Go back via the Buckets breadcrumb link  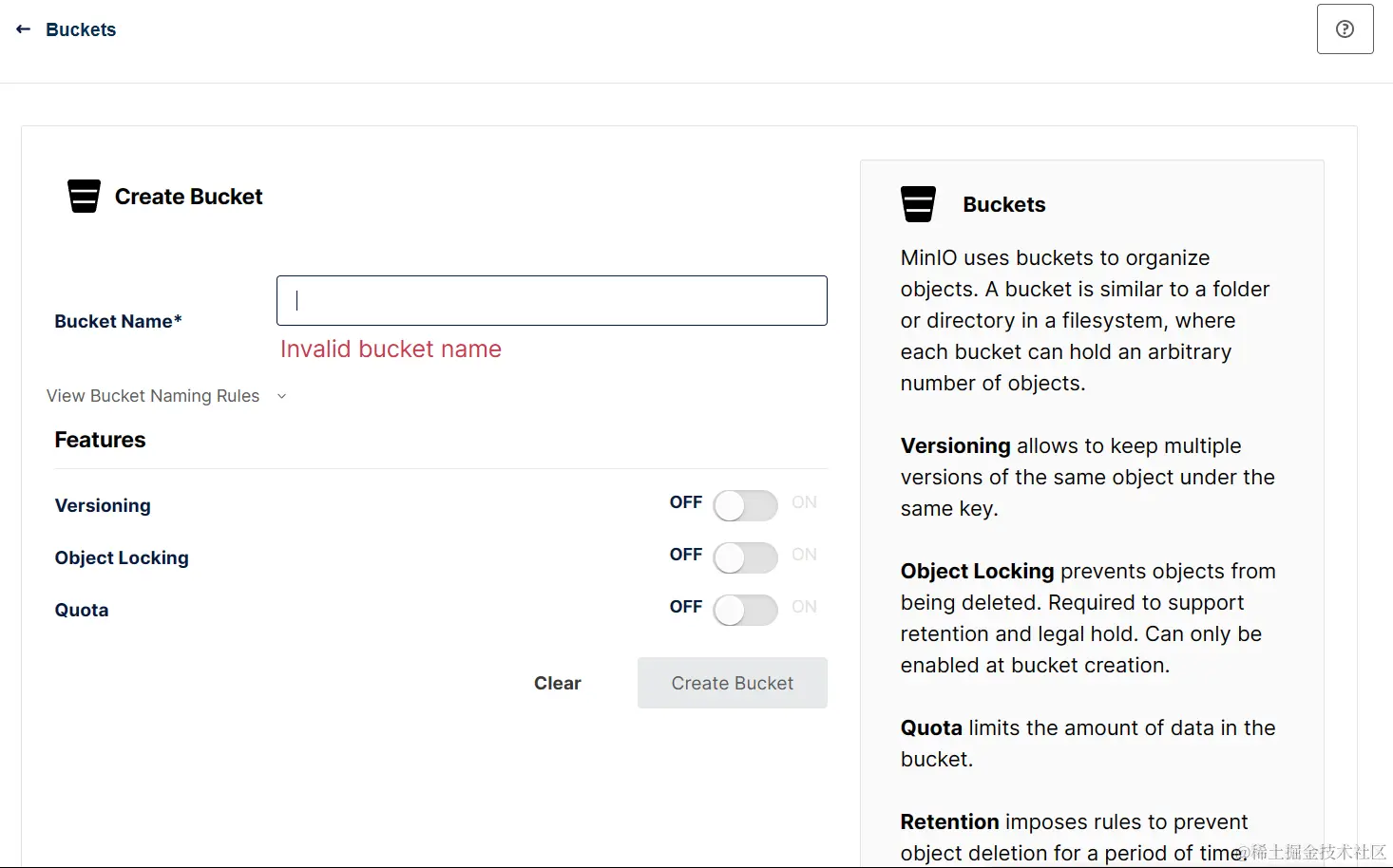(81, 29)
